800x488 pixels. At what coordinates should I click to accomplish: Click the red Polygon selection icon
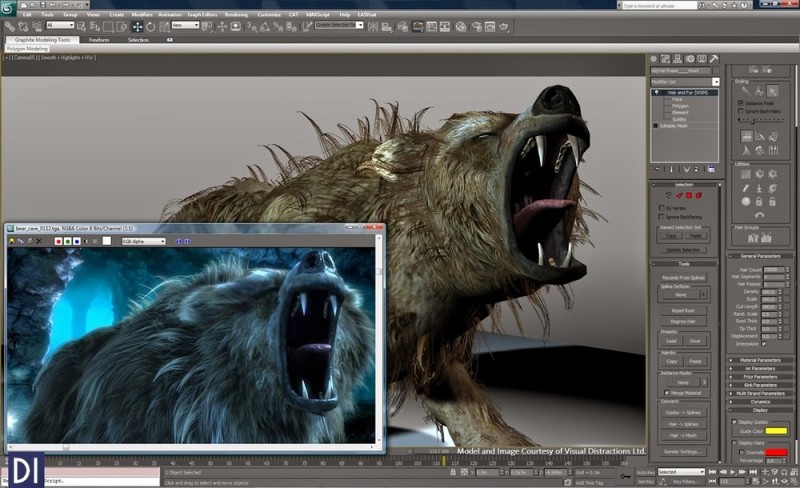point(689,195)
